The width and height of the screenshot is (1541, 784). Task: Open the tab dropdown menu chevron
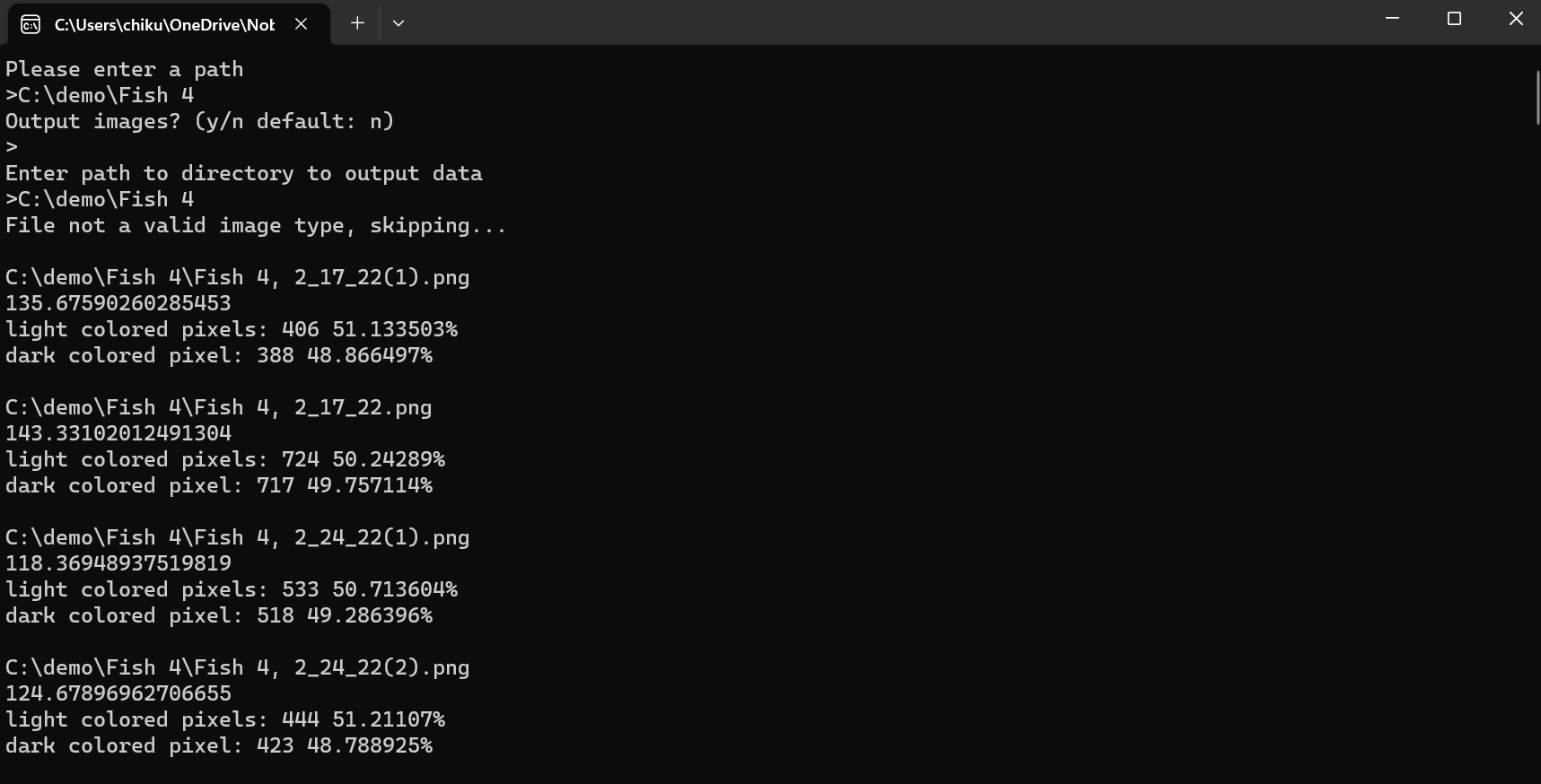pyautogui.click(x=398, y=23)
